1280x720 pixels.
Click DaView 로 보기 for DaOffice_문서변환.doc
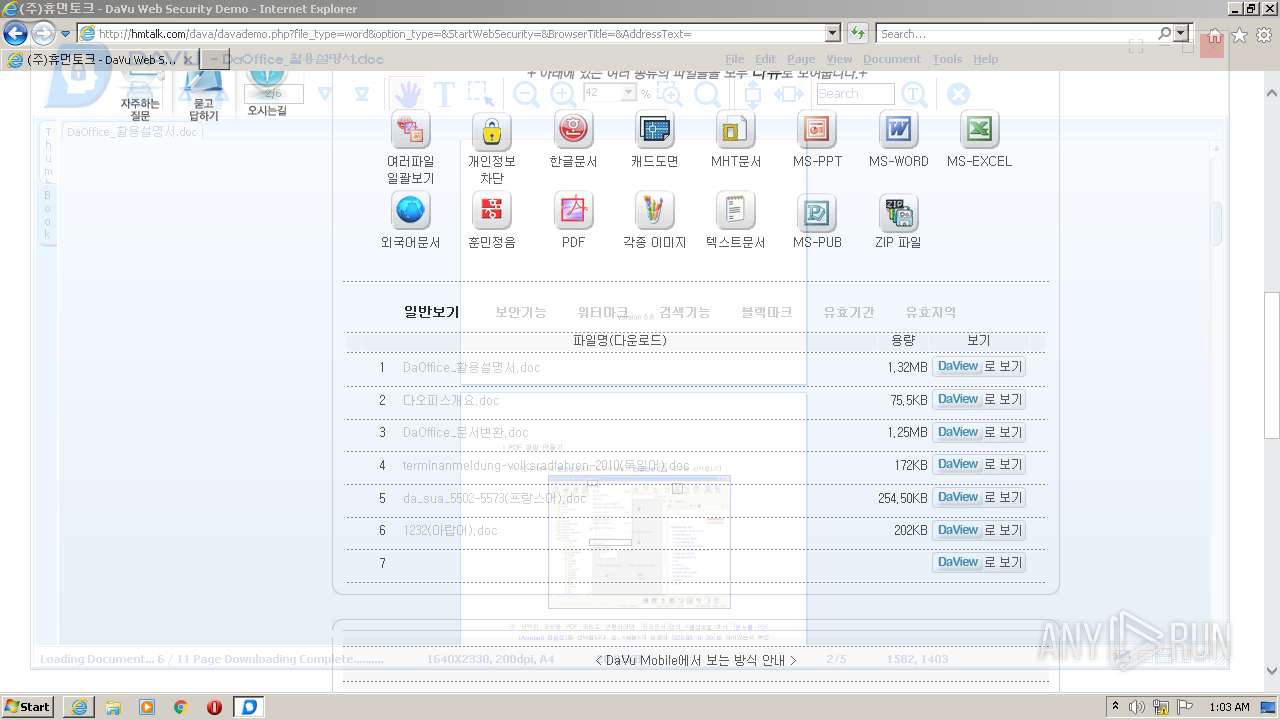[x=979, y=432]
